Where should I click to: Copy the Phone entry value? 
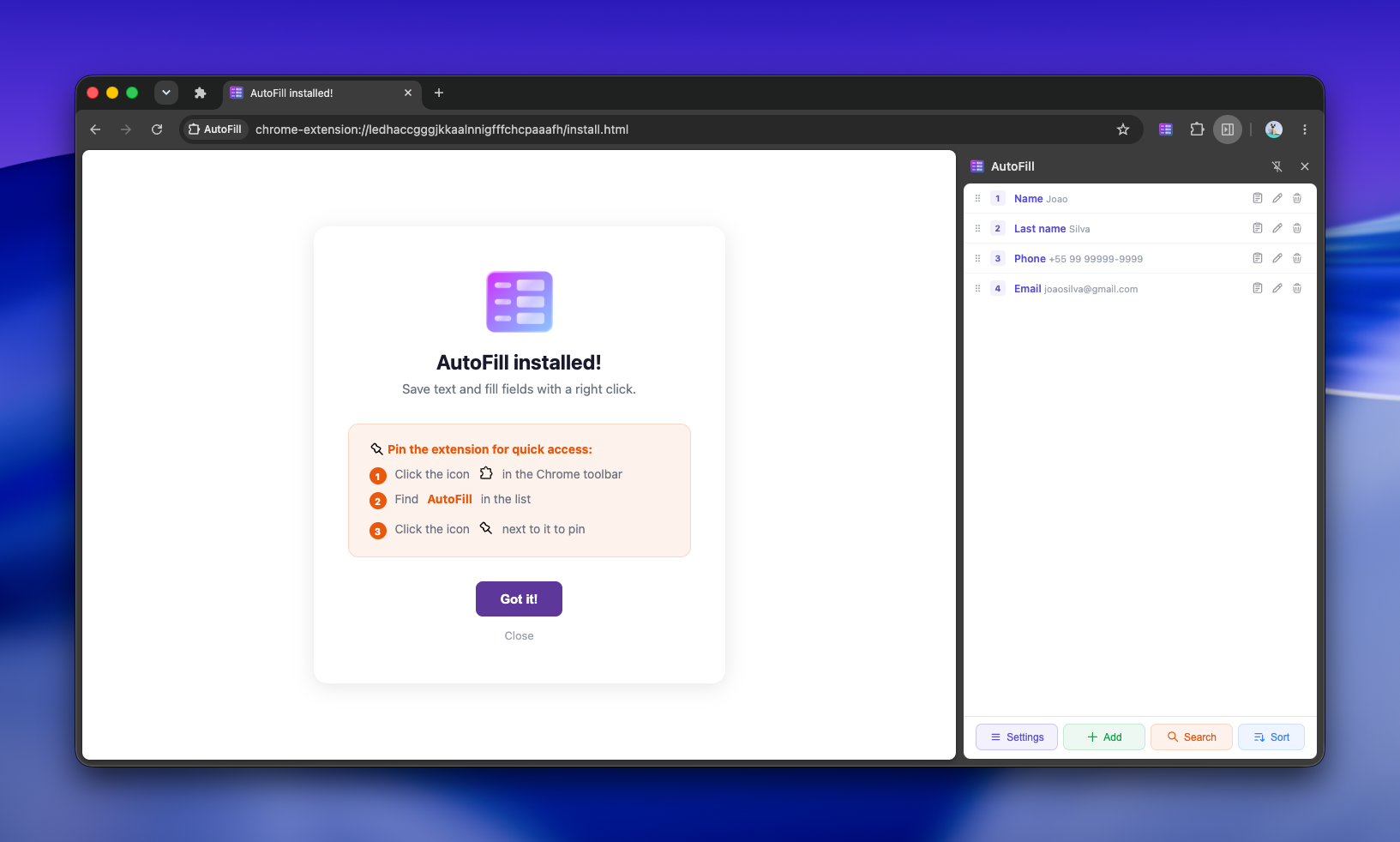click(1257, 258)
